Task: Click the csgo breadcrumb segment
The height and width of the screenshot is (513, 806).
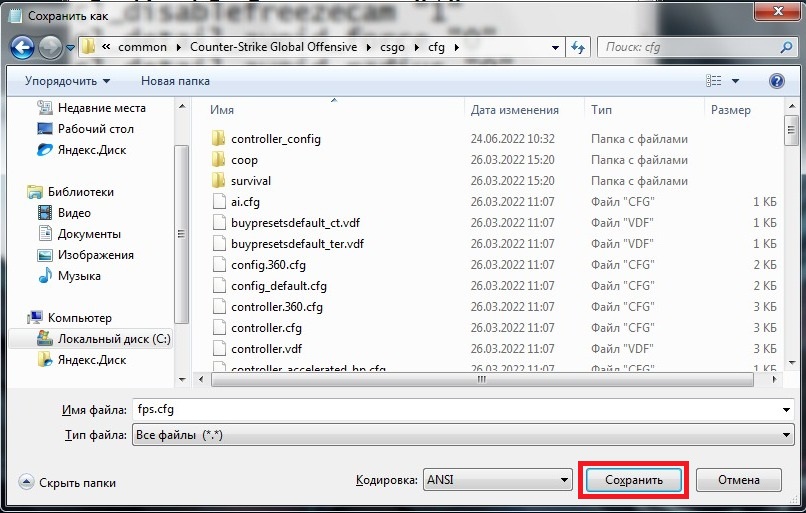Action: pos(392,47)
